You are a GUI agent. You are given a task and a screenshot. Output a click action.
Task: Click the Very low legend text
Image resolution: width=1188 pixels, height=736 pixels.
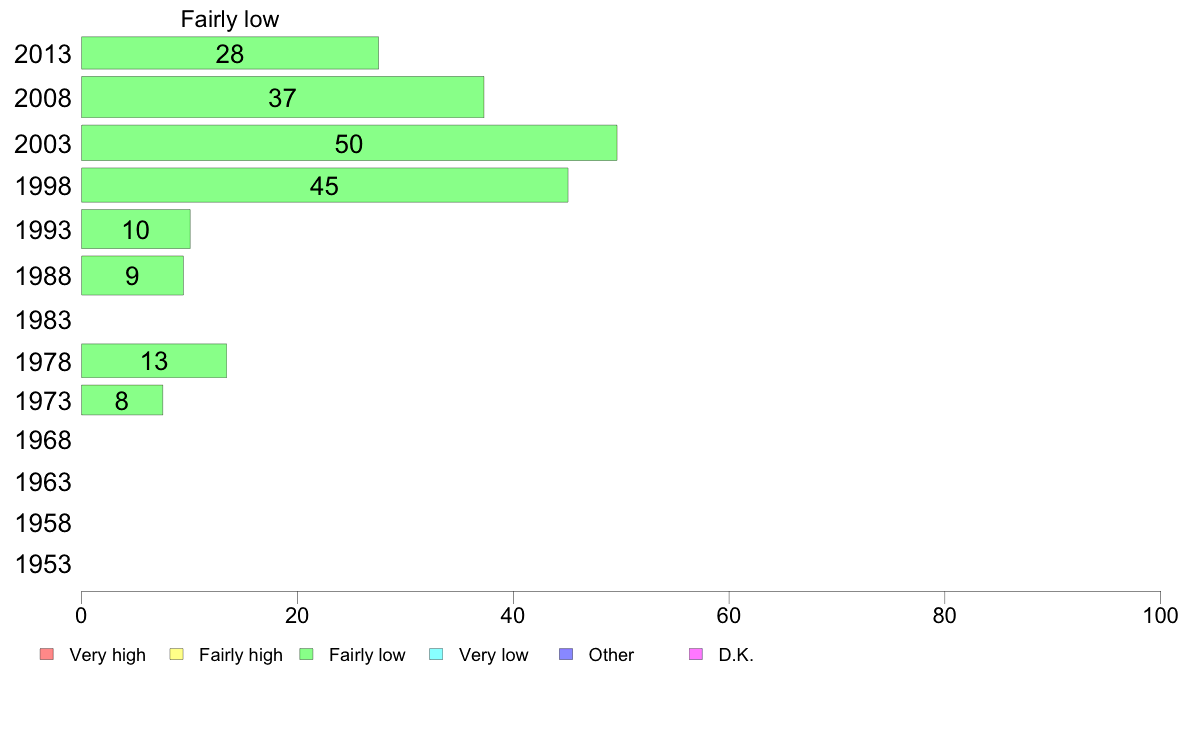tap(493, 655)
